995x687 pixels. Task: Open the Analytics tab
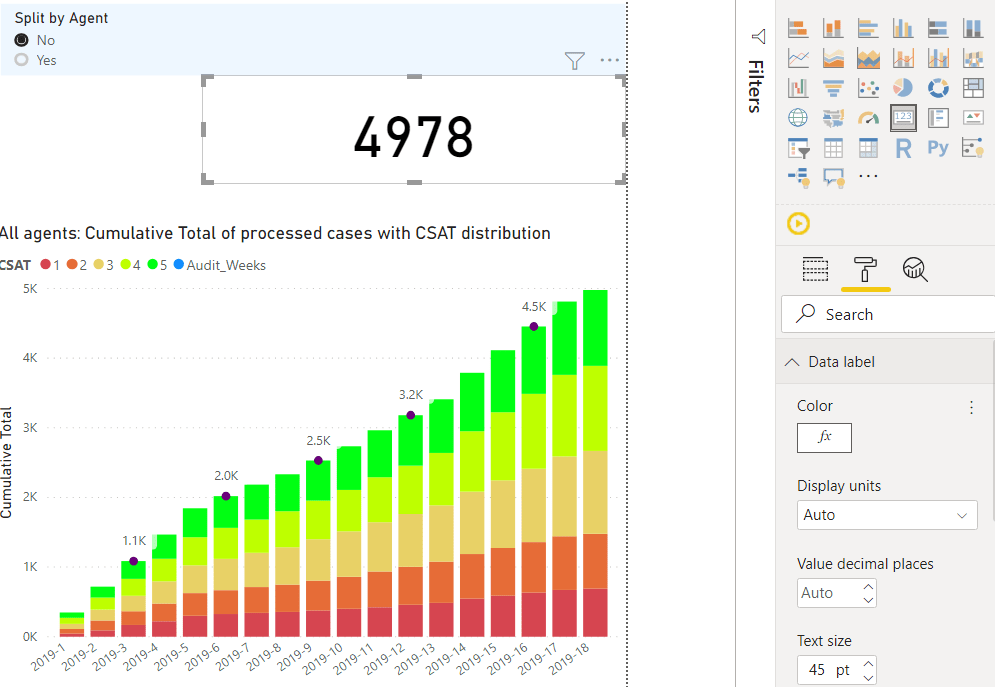[x=915, y=268]
